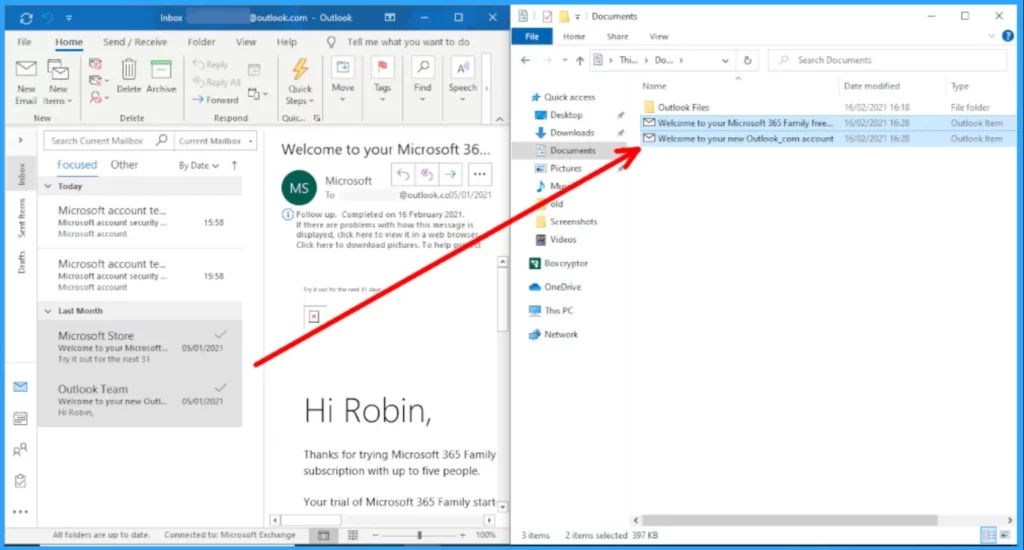
Task: Archive the selected message
Action: click(161, 76)
